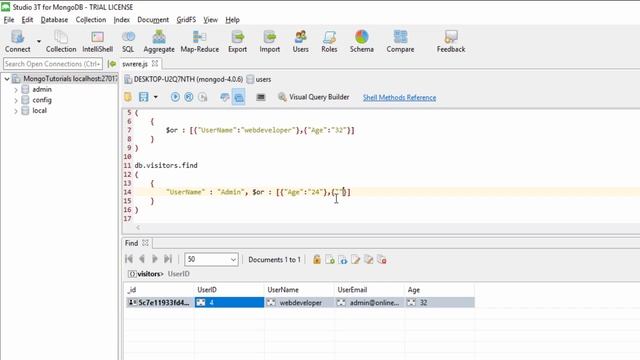Open the Shell Methods Reference link
Viewport: 640px width, 360px height.
click(400, 98)
